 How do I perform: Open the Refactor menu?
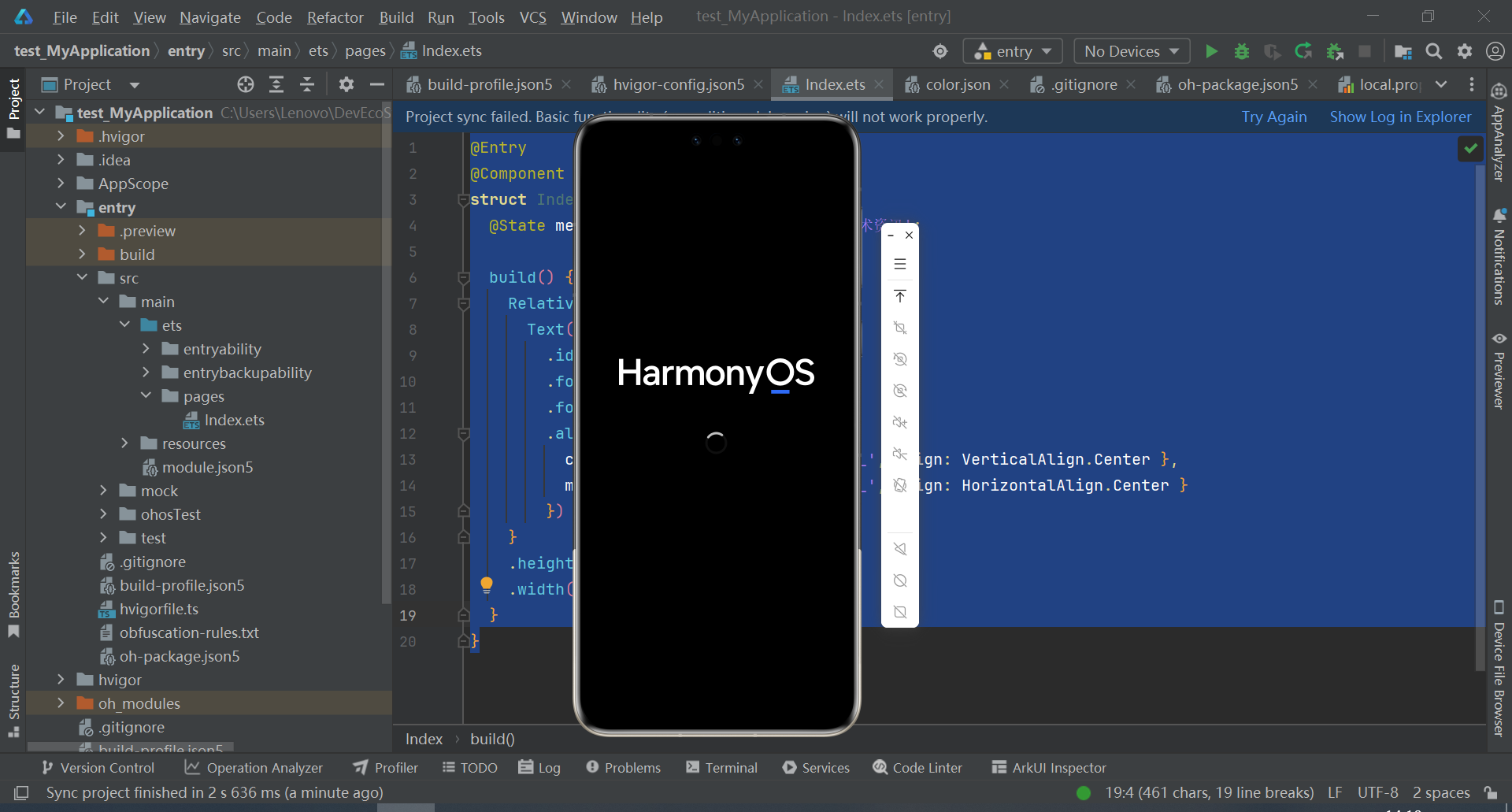[x=335, y=17]
